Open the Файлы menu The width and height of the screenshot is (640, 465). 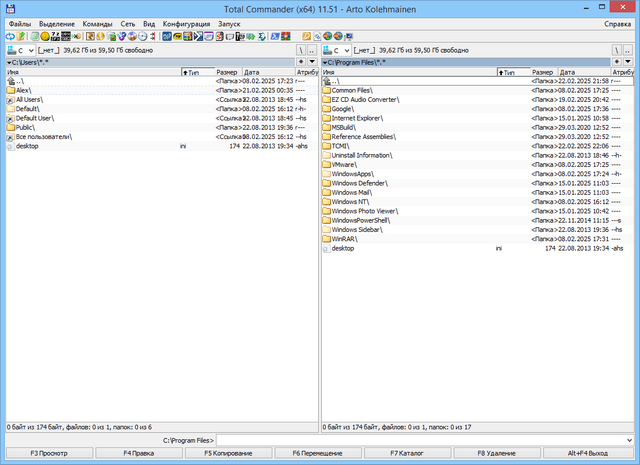pos(19,22)
